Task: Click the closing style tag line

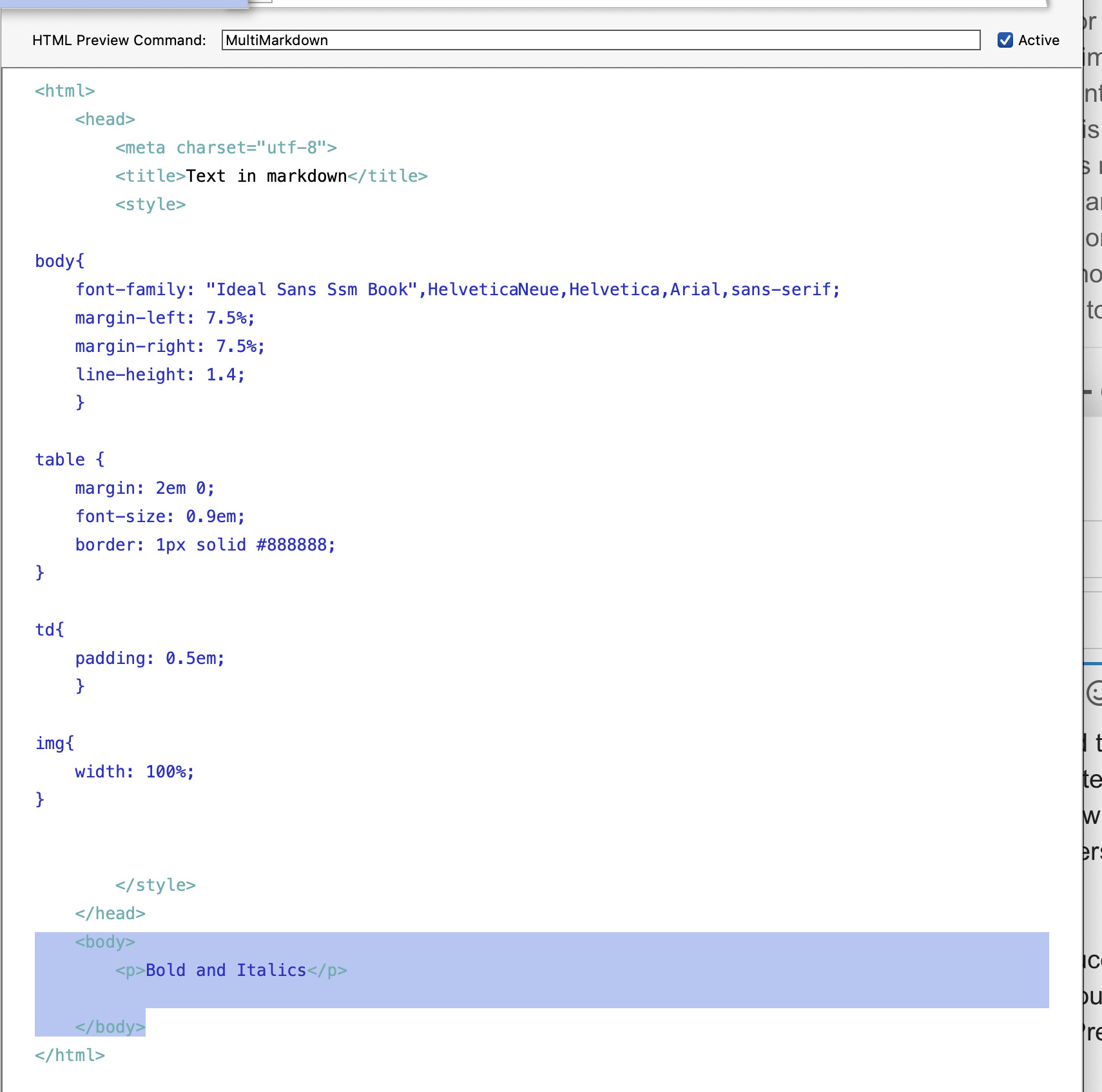Action: tap(155, 885)
